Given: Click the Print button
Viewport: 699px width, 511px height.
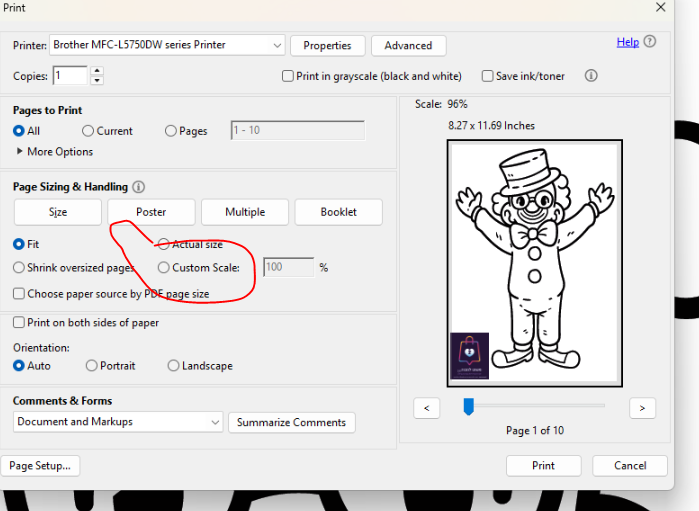Looking at the screenshot, I should pos(543,466).
